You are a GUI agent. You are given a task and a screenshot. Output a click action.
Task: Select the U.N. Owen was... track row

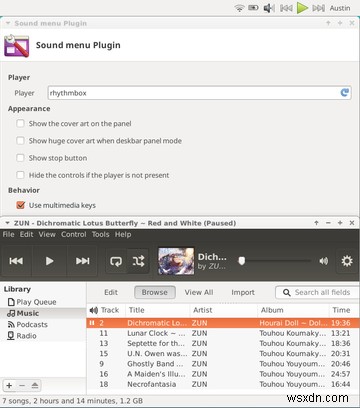click(x=223, y=354)
